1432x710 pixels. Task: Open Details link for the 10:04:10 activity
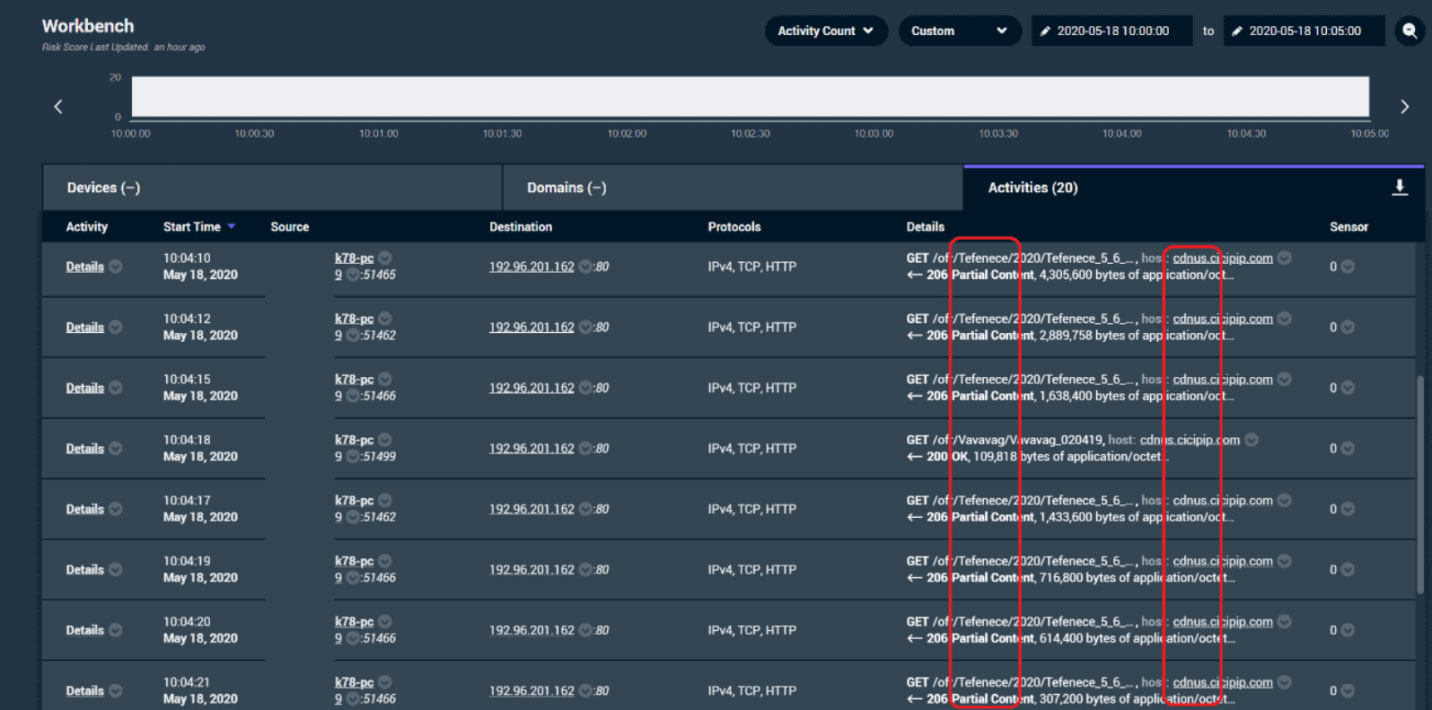pyautogui.click(x=85, y=267)
